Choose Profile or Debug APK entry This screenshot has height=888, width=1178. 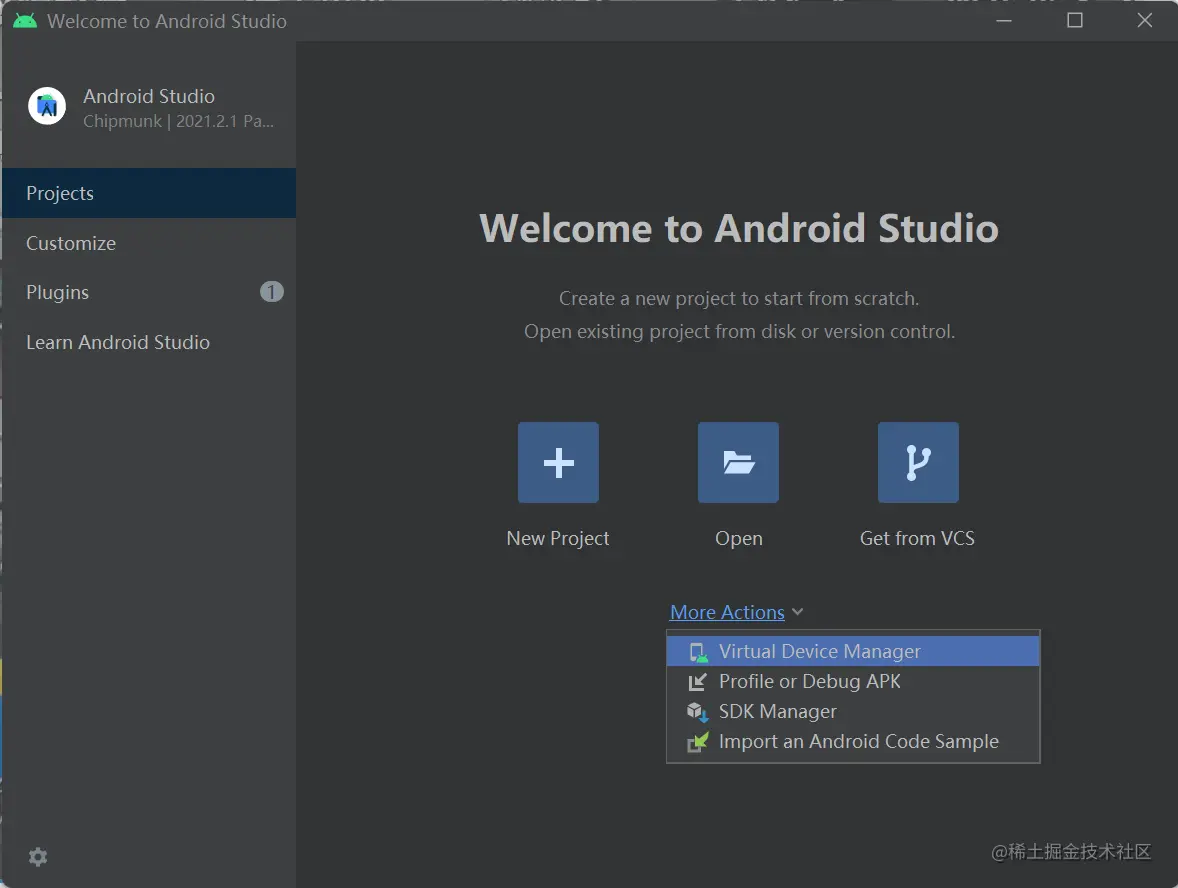point(853,681)
